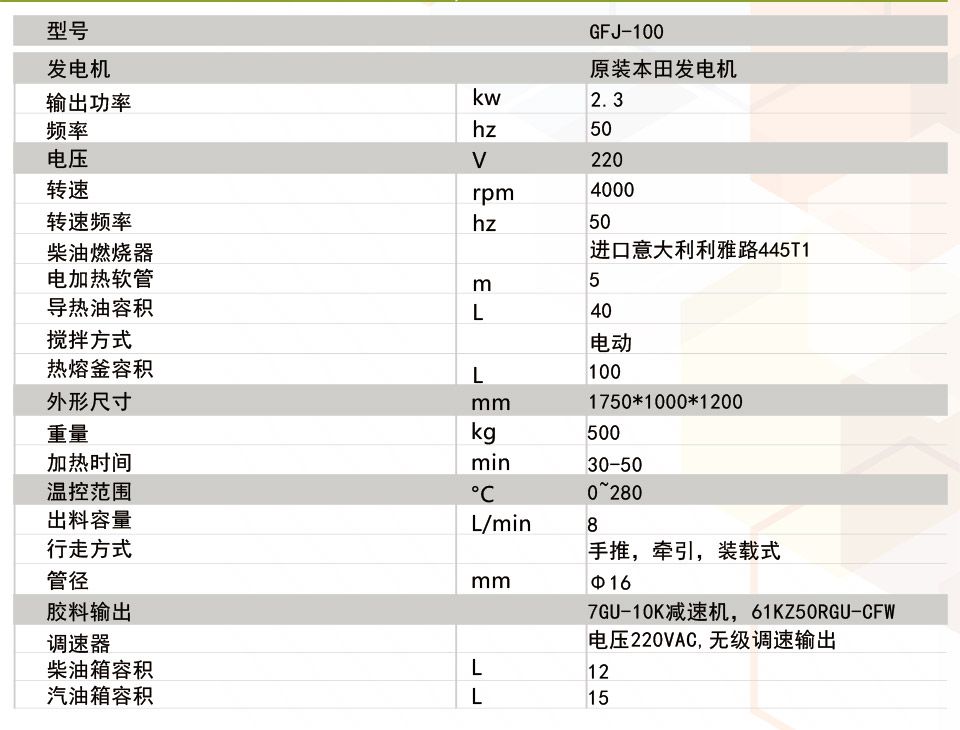Select the 输出功率 row label
The height and width of the screenshot is (730, 960).
(x=89, y=102)
